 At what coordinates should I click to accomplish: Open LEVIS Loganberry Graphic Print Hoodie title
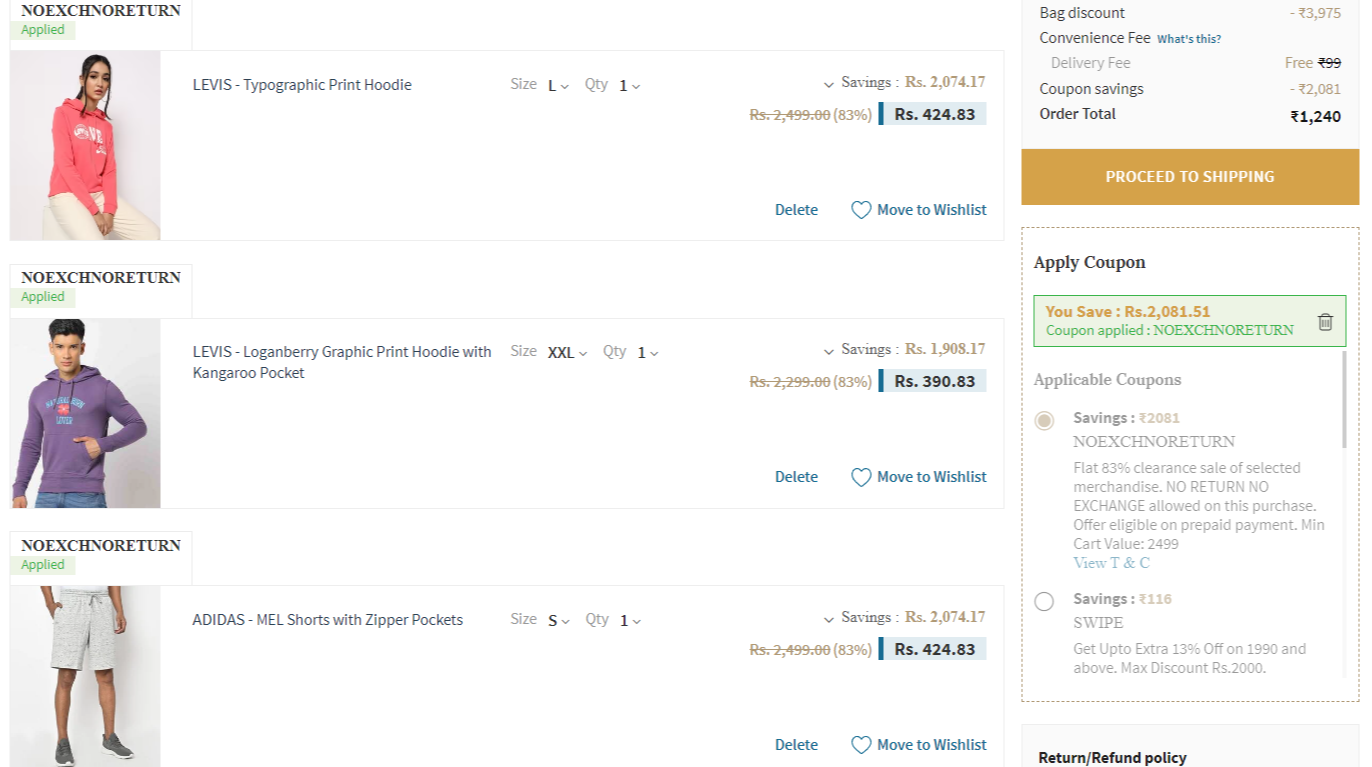pyautogui.click(x=342, y=362)
